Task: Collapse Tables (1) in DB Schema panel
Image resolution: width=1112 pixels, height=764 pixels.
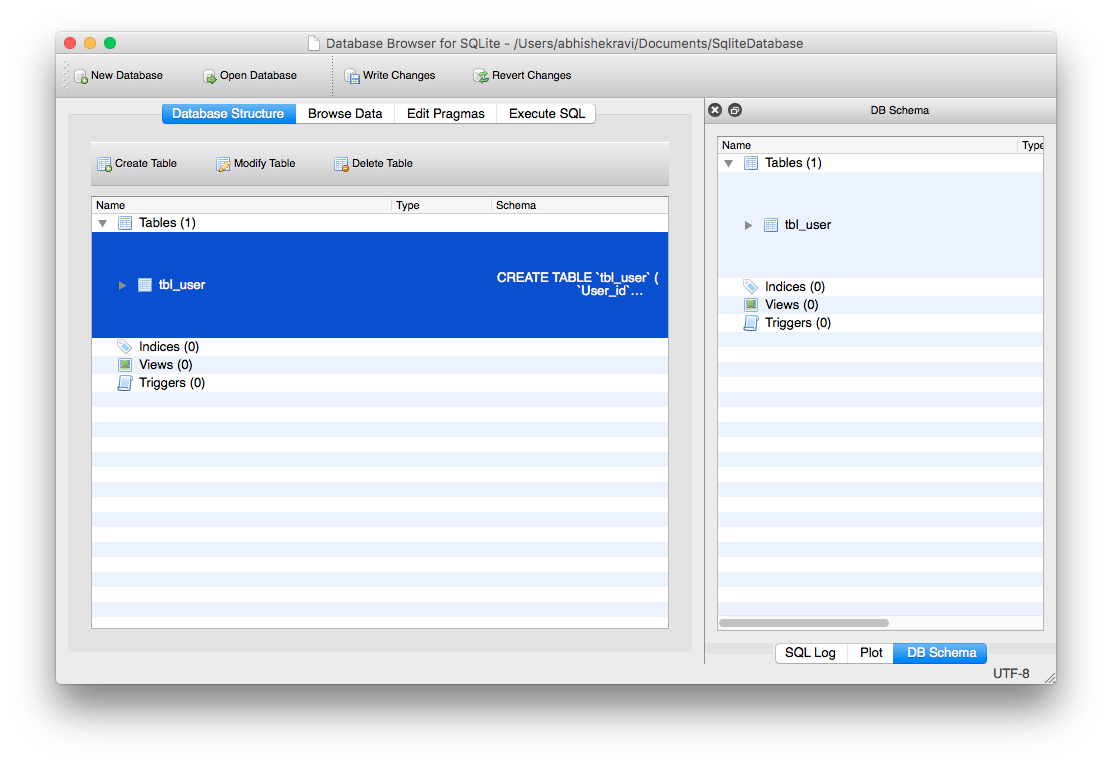Action: 728,163
